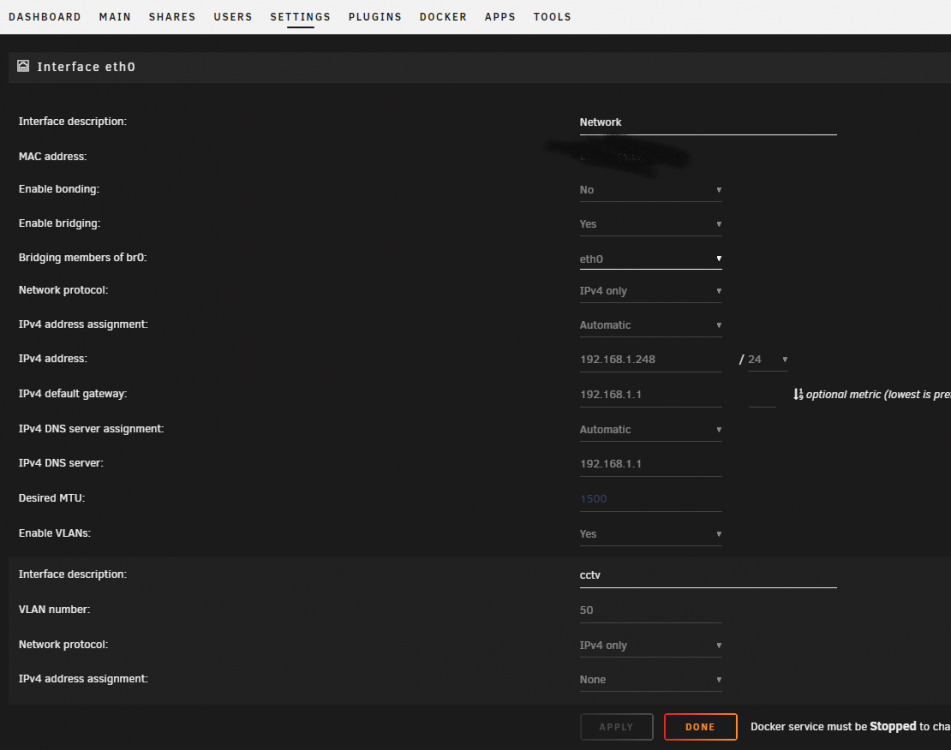This screenshot has width=951, height=750.
Task: Click the IPv4 address field 192.168.1.248
Action: [x=650, y=360]
